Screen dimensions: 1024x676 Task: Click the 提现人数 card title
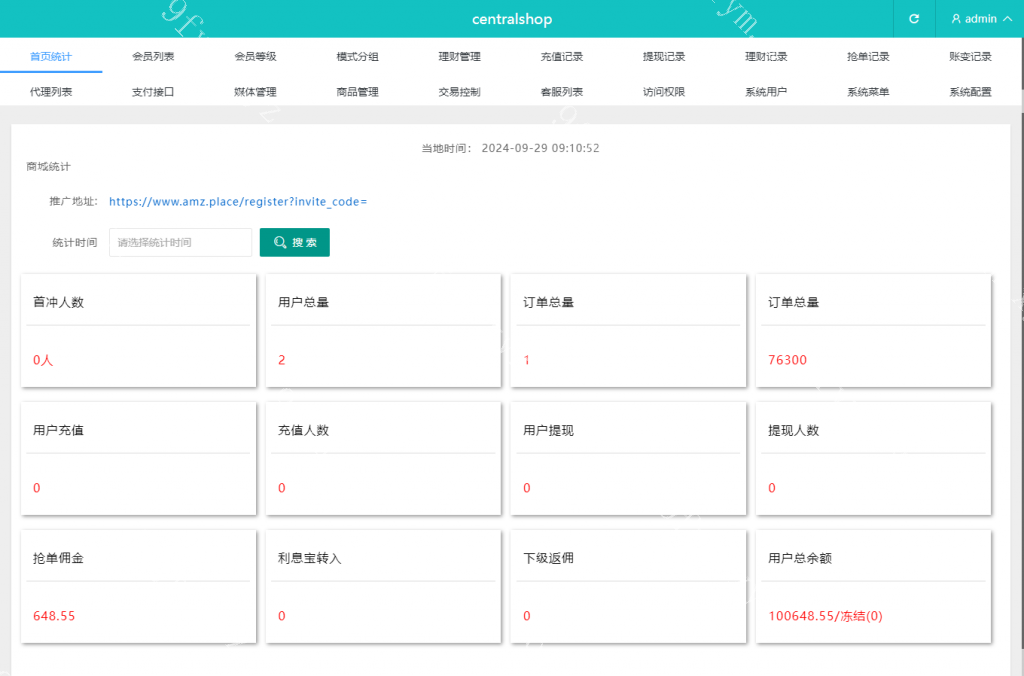(x=793, y=430)
